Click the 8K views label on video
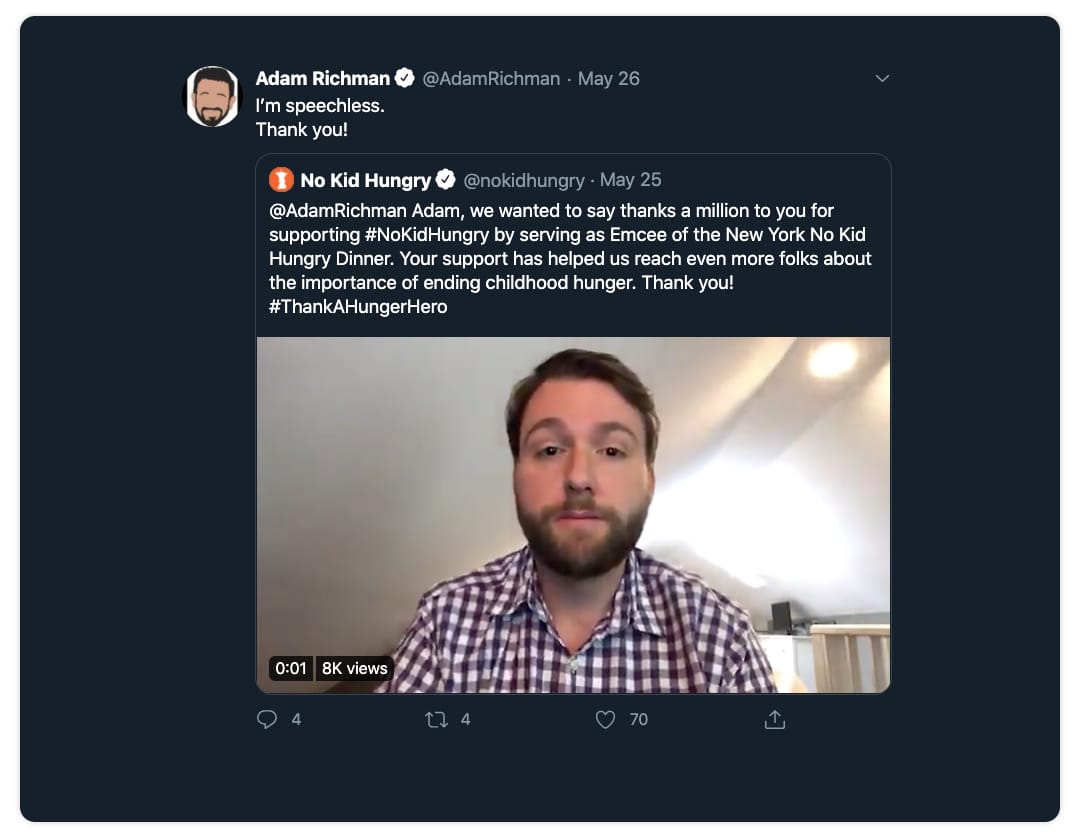Screen dimensions: 1080x837 click(x=354, y=668)
